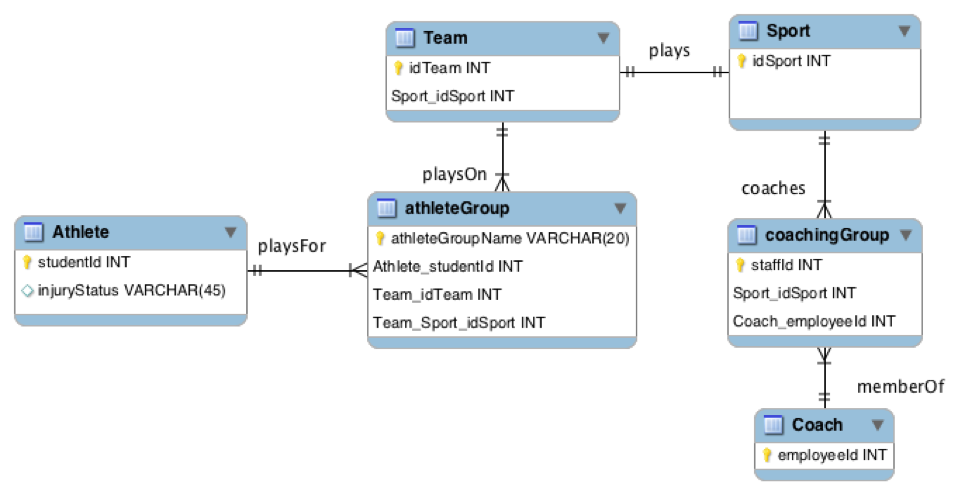
Task: Collapse the Sport table using its arrow
Action: click(x=905, y=31)
